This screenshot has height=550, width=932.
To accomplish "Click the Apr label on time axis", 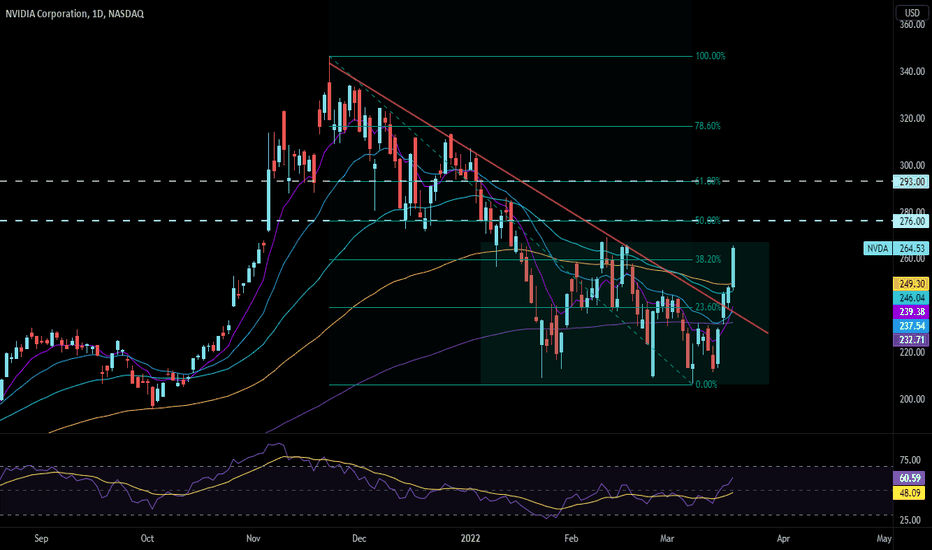I will tap(783, 538).
